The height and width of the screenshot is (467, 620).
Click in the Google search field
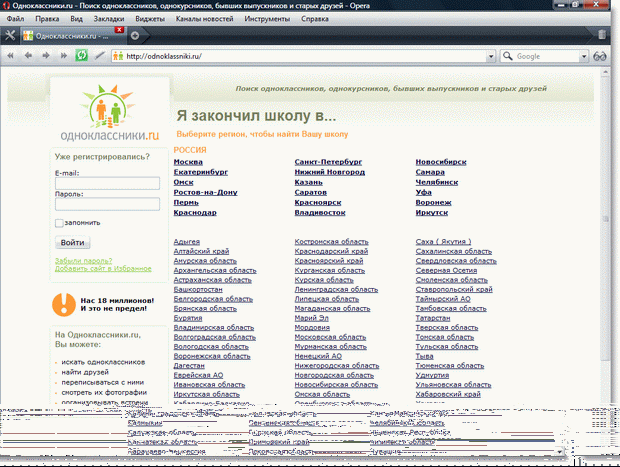(546, 56)
